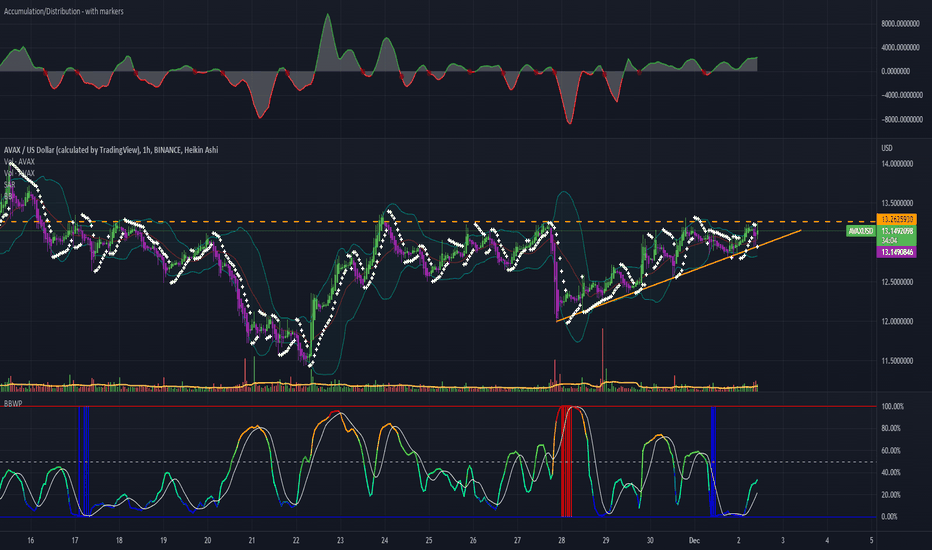Click the SAR indicator legend label
932x550 pixels.
10,185
